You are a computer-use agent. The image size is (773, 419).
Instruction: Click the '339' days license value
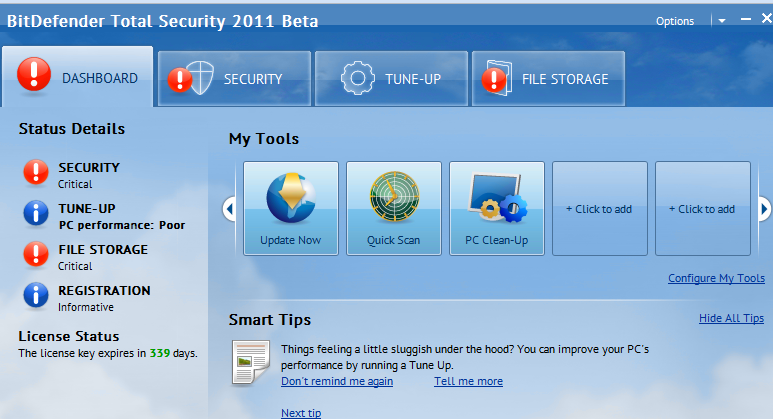tap(160, 353)
